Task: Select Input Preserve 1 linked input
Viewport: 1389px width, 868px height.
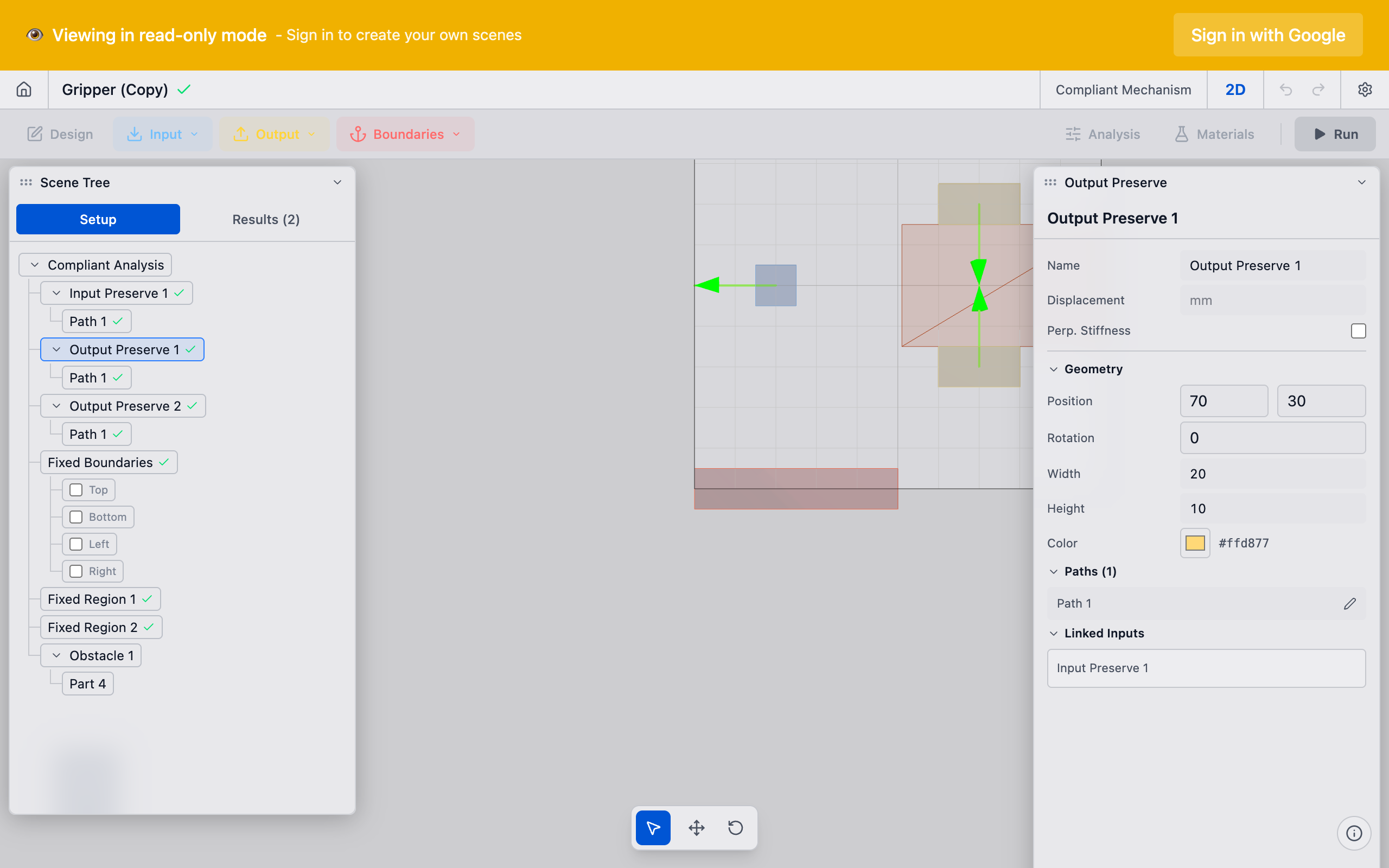Action: pos(1206,668)
